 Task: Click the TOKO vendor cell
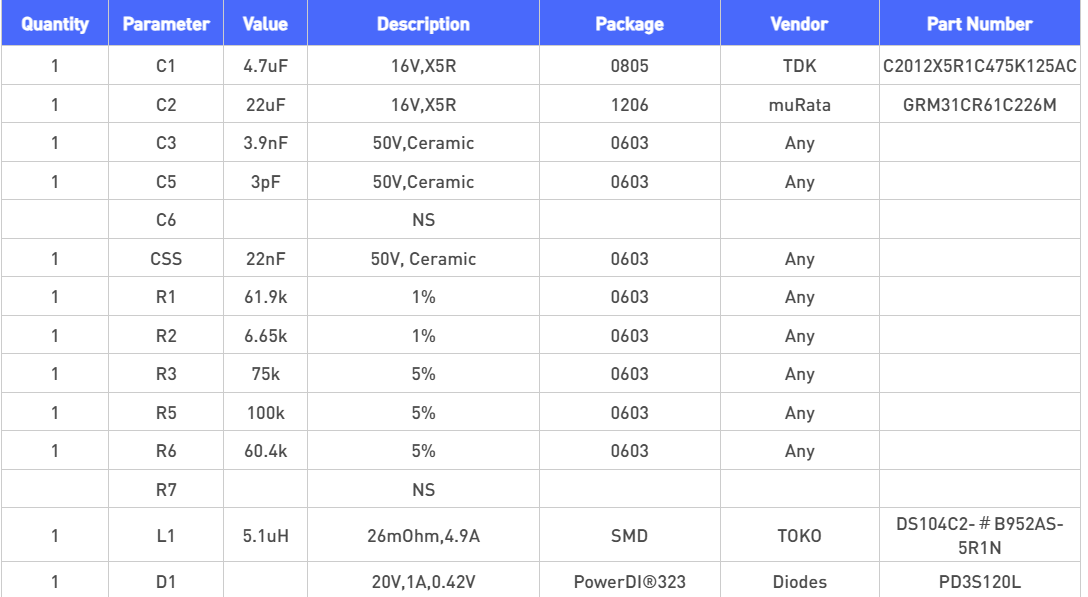(799, 536)
